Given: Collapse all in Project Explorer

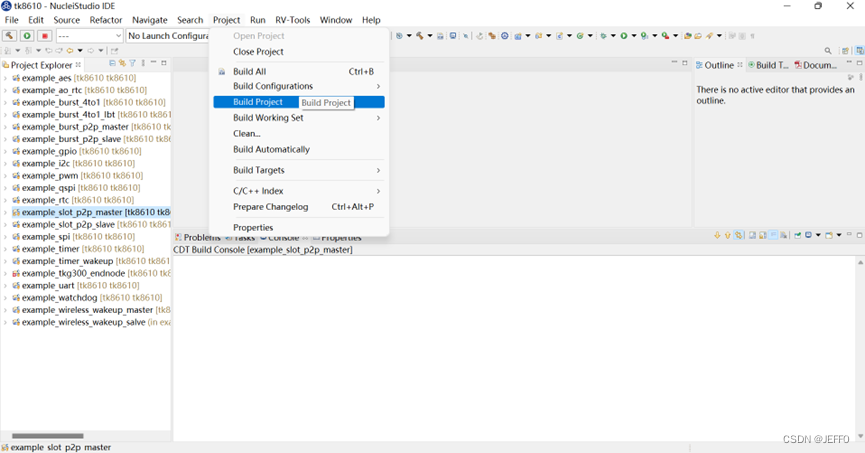Looking at the screenshot, I should tap(113, 63).
